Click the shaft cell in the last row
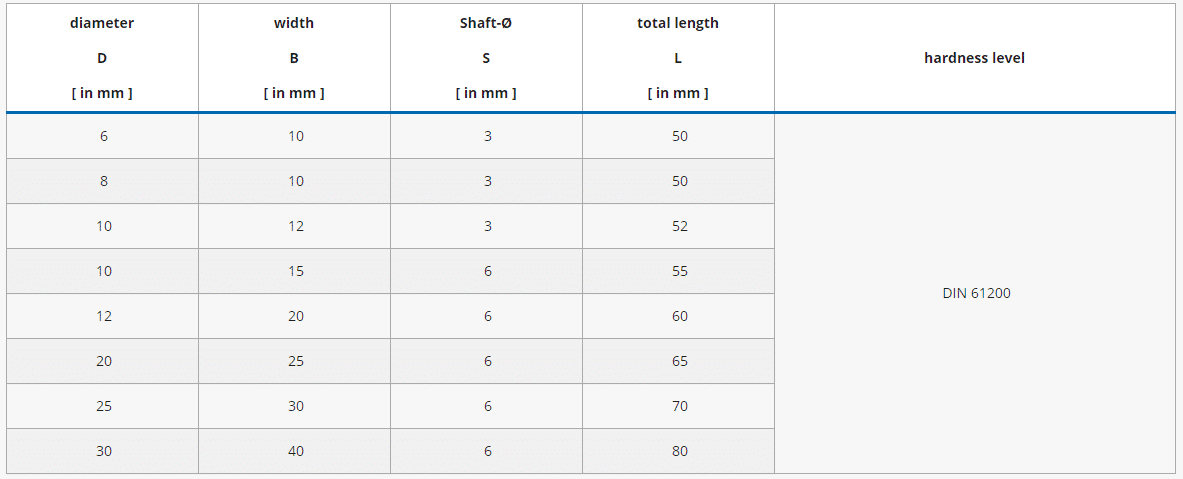The height and width of the screenshot is (479, 1183). (x=488, y=451)
